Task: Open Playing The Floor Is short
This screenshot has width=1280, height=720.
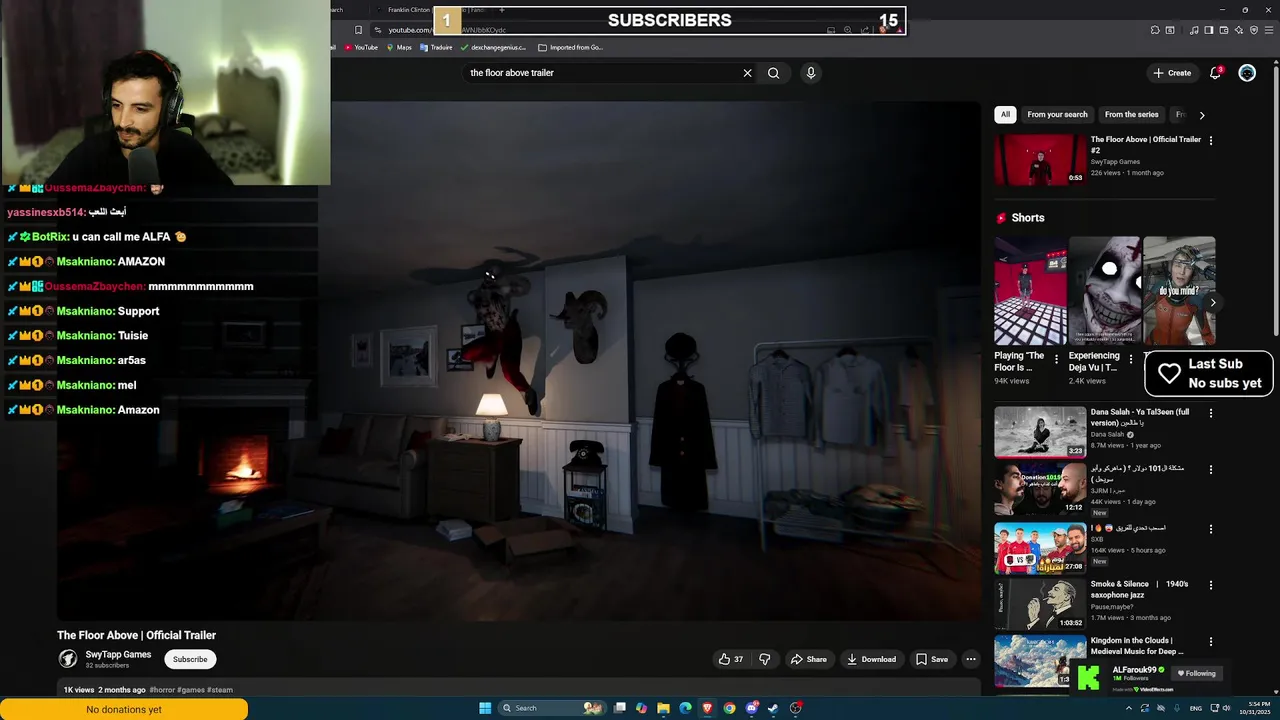Action: (1030, 291)
